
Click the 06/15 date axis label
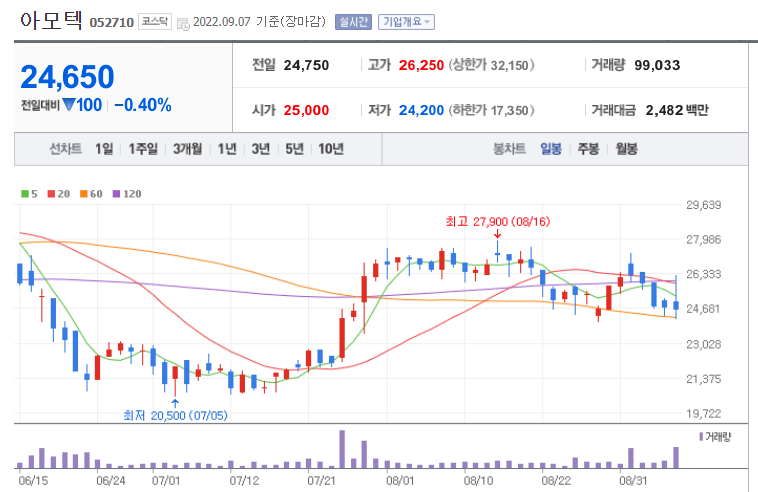(x=33, y=481)
